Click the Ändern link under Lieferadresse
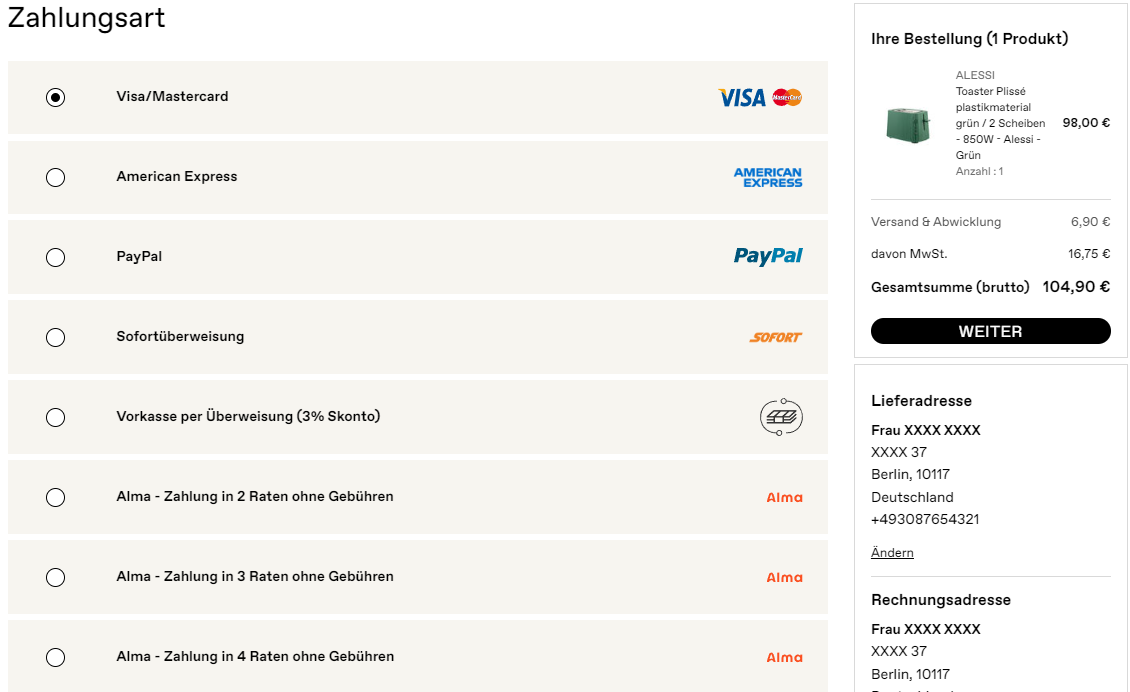Image resolution: width=1130 pixels, height=692 pixels. click(892, 553)
